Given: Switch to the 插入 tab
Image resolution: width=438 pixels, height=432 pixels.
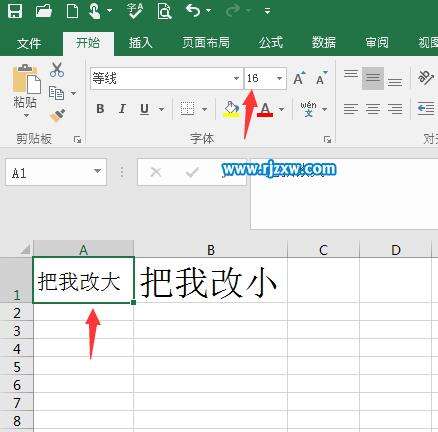Looking at the screenshot, I should 140,43.
